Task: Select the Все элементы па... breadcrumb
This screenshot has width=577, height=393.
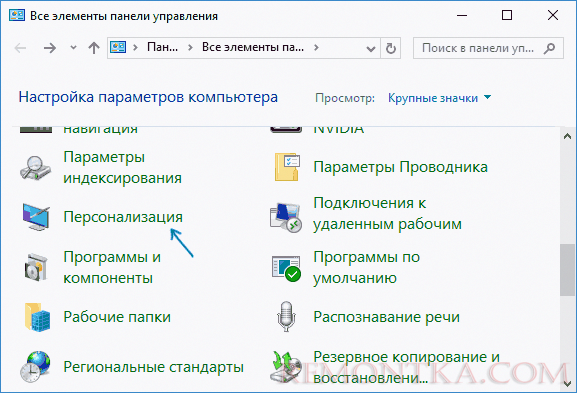Action: [x=253, y=47]
